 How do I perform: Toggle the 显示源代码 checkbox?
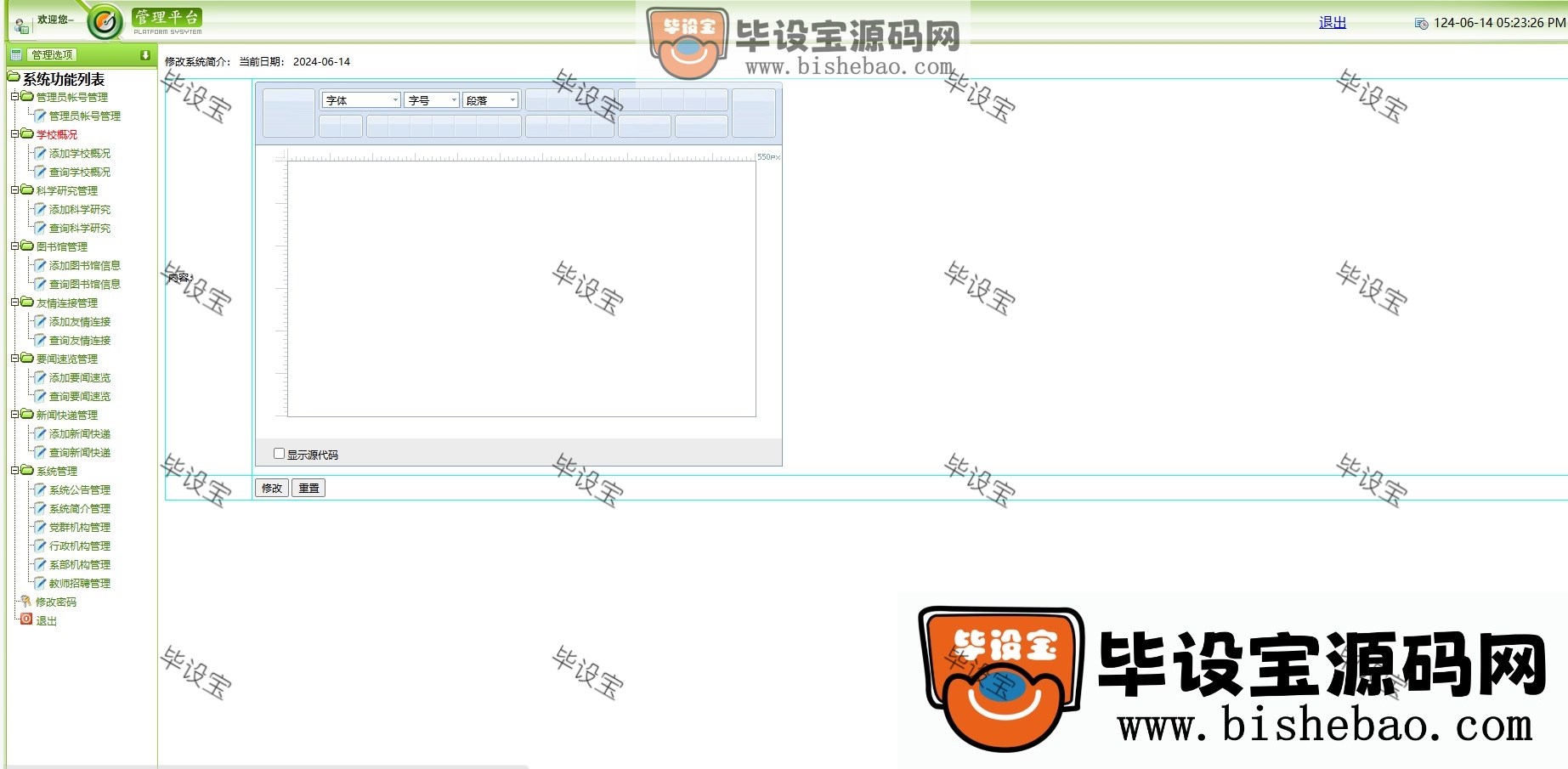[x=279, y=454]
